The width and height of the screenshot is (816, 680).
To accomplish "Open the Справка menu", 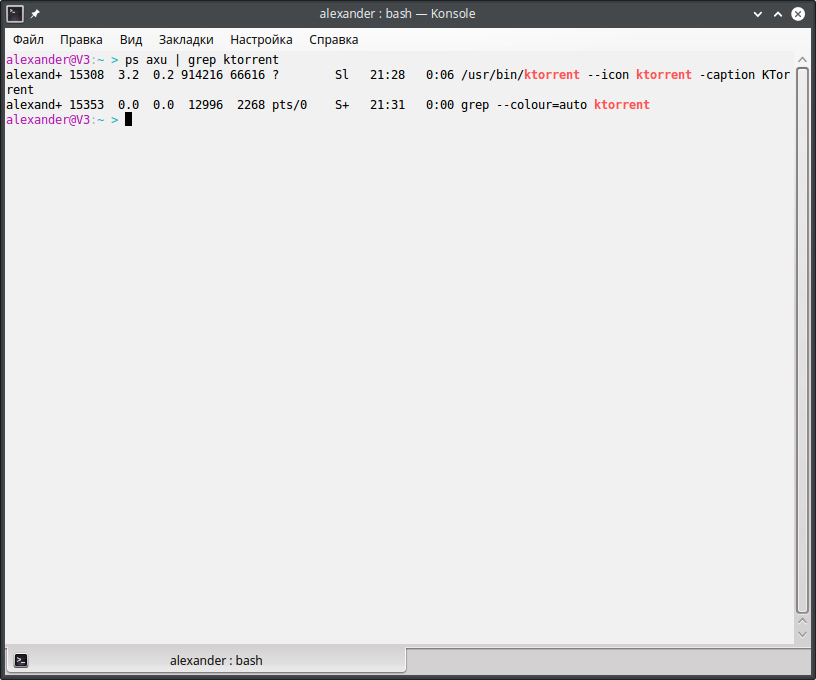I will (x=333, y=40).
